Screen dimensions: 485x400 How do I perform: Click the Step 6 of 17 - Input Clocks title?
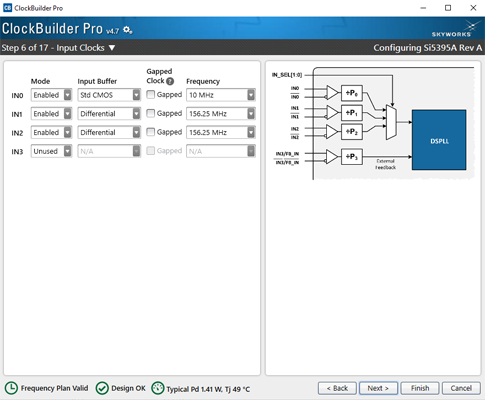pyautogui.click(x=53, y=48)
